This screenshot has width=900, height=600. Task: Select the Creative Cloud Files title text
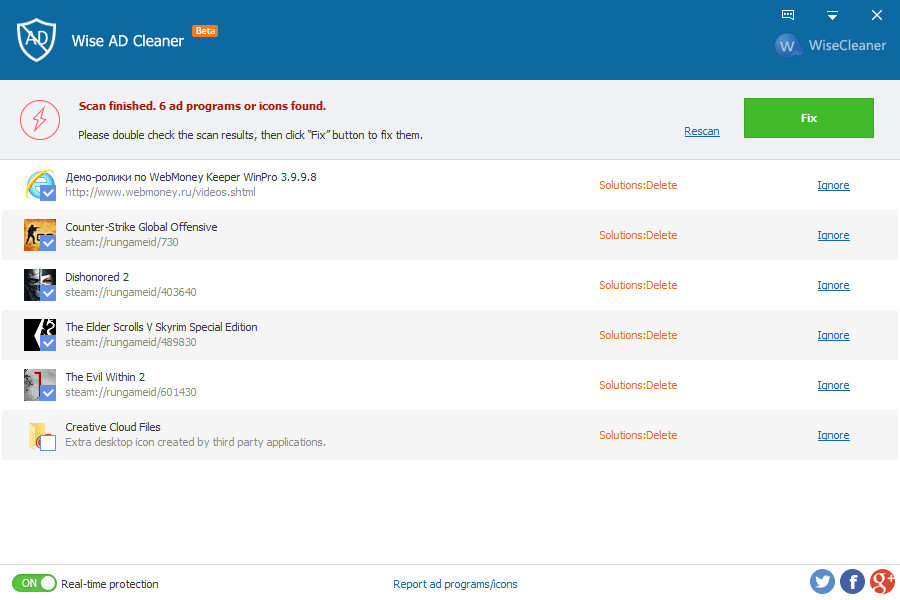point(112,427)
